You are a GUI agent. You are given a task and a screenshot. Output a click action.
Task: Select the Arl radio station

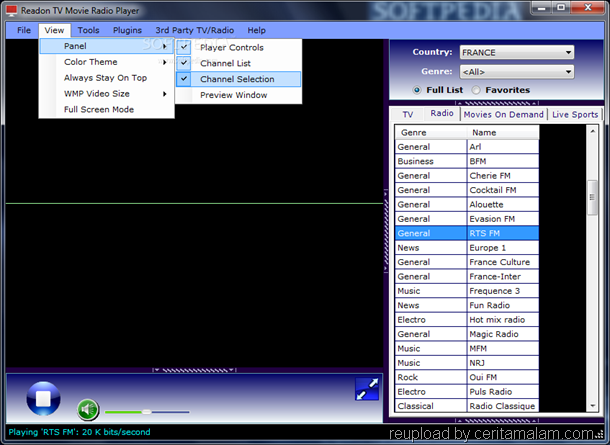(x=503, y=147)
